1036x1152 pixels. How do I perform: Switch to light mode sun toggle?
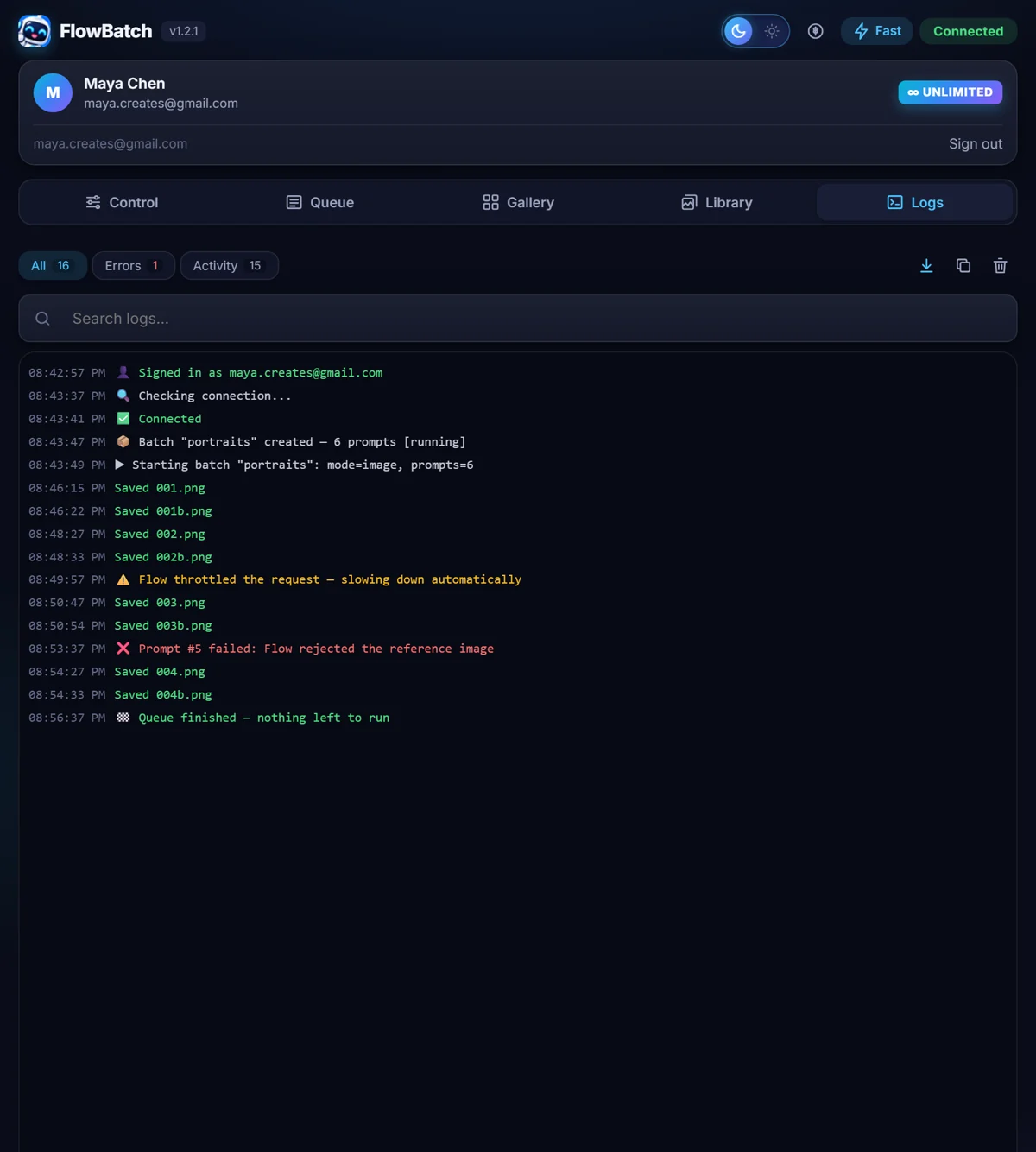[772, 31]
